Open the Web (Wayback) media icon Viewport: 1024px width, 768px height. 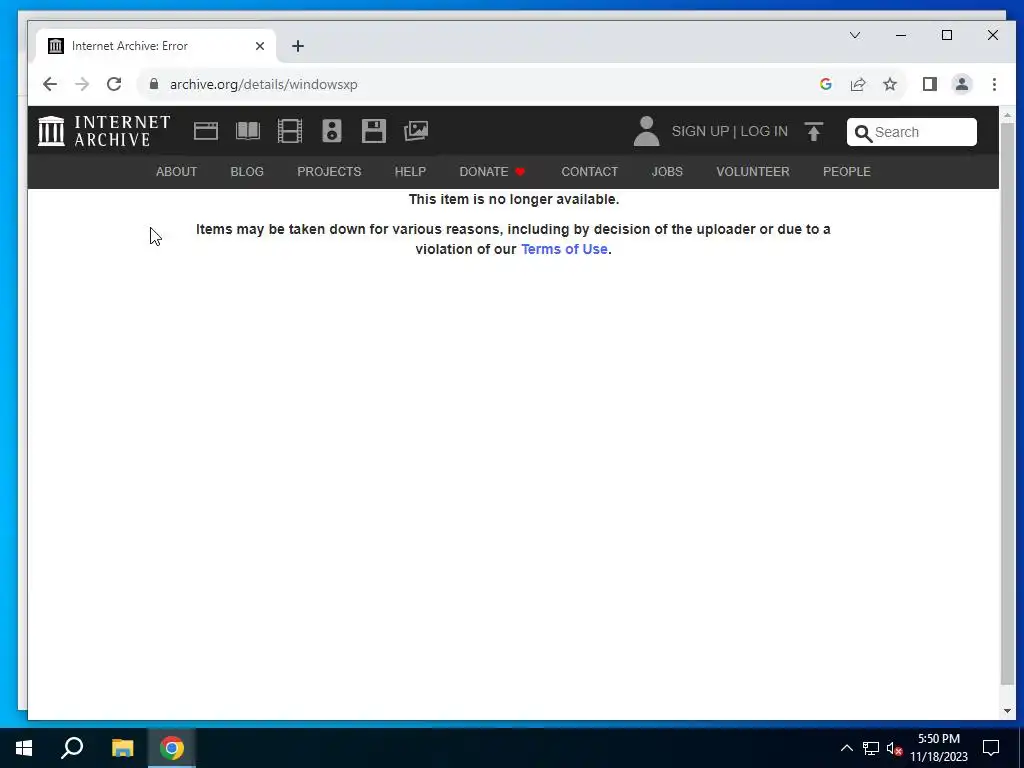tap(206, 131)
